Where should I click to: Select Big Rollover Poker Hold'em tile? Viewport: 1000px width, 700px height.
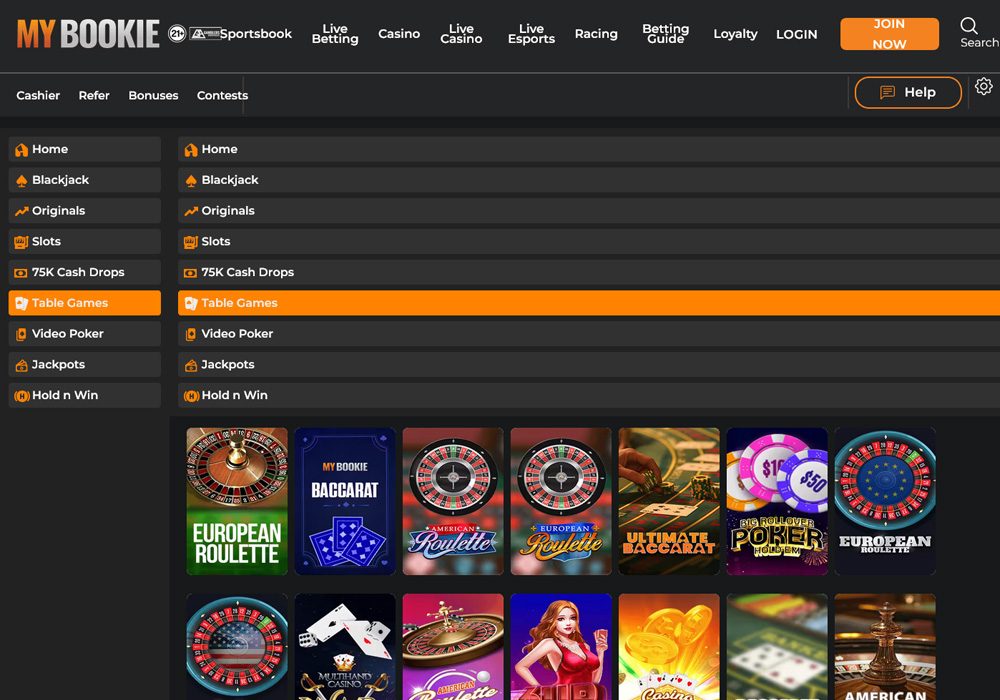[777, 502]
